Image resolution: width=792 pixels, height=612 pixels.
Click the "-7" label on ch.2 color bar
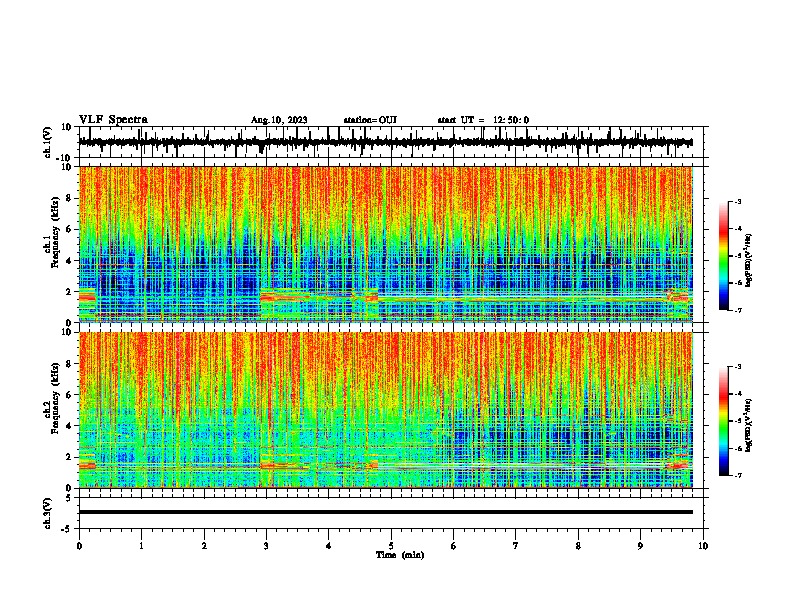(738, 475)
